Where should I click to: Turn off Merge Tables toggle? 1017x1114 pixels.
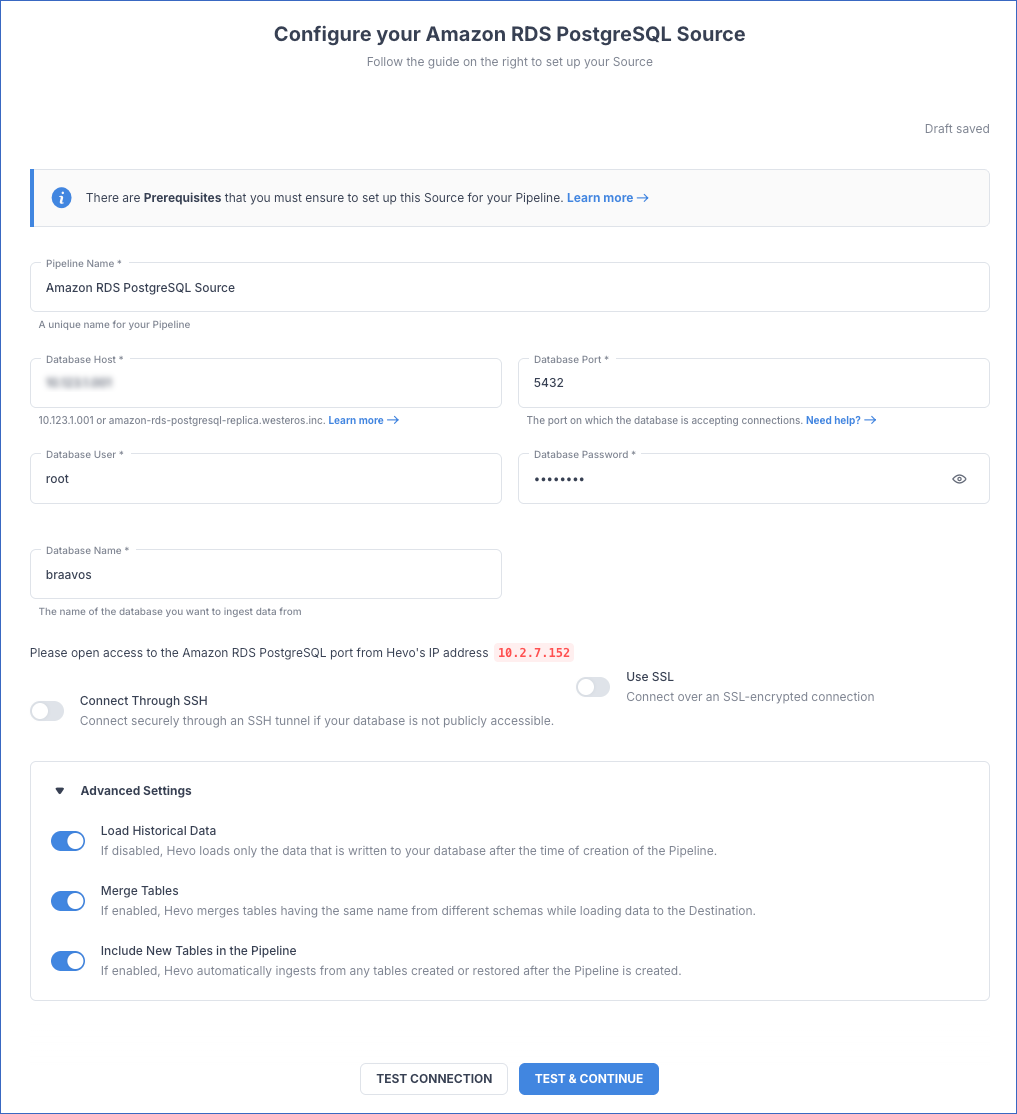(68, 901)
